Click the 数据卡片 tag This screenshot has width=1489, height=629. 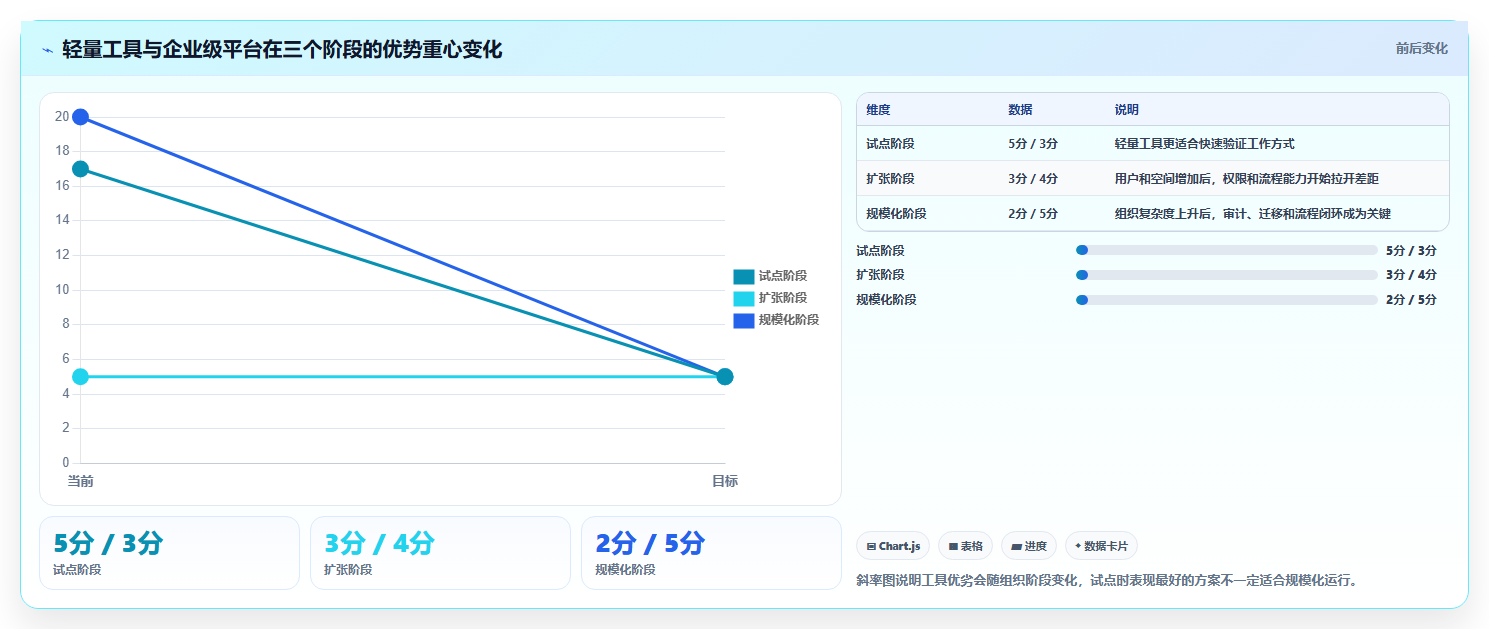(1101, 546)
